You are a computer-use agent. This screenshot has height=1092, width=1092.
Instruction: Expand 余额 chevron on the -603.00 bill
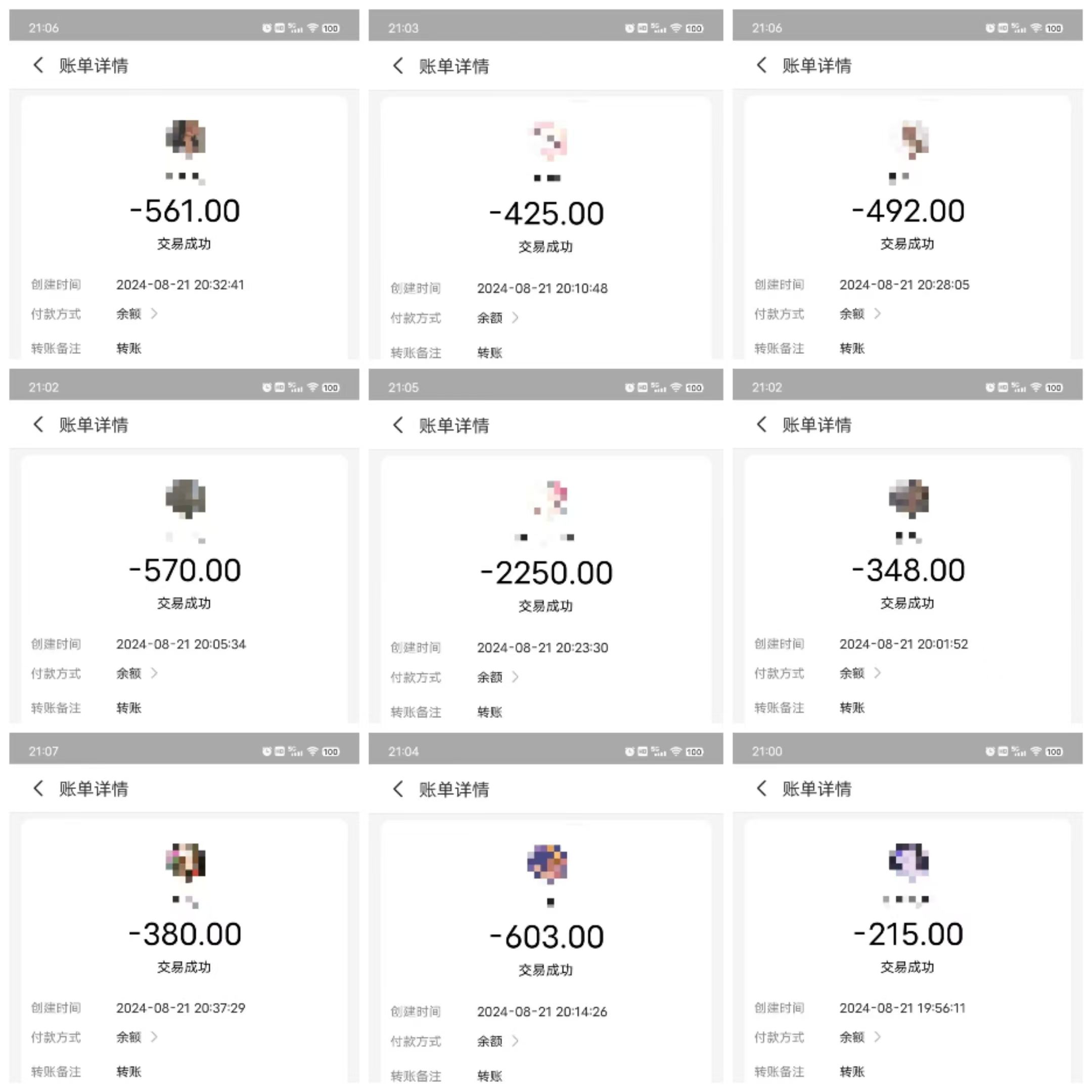515,1040
